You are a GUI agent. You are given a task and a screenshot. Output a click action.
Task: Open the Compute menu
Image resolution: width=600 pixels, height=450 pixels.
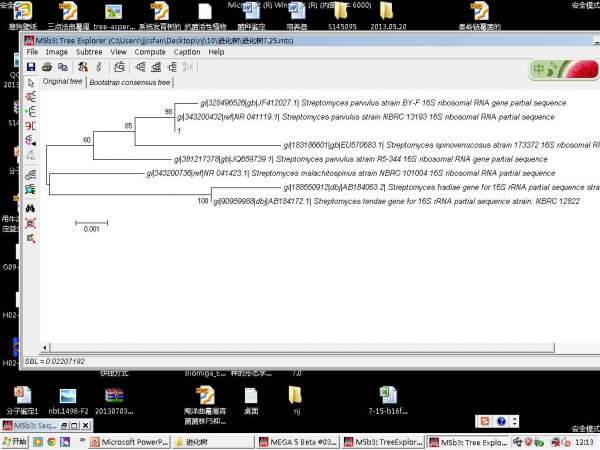pos(150,52)
